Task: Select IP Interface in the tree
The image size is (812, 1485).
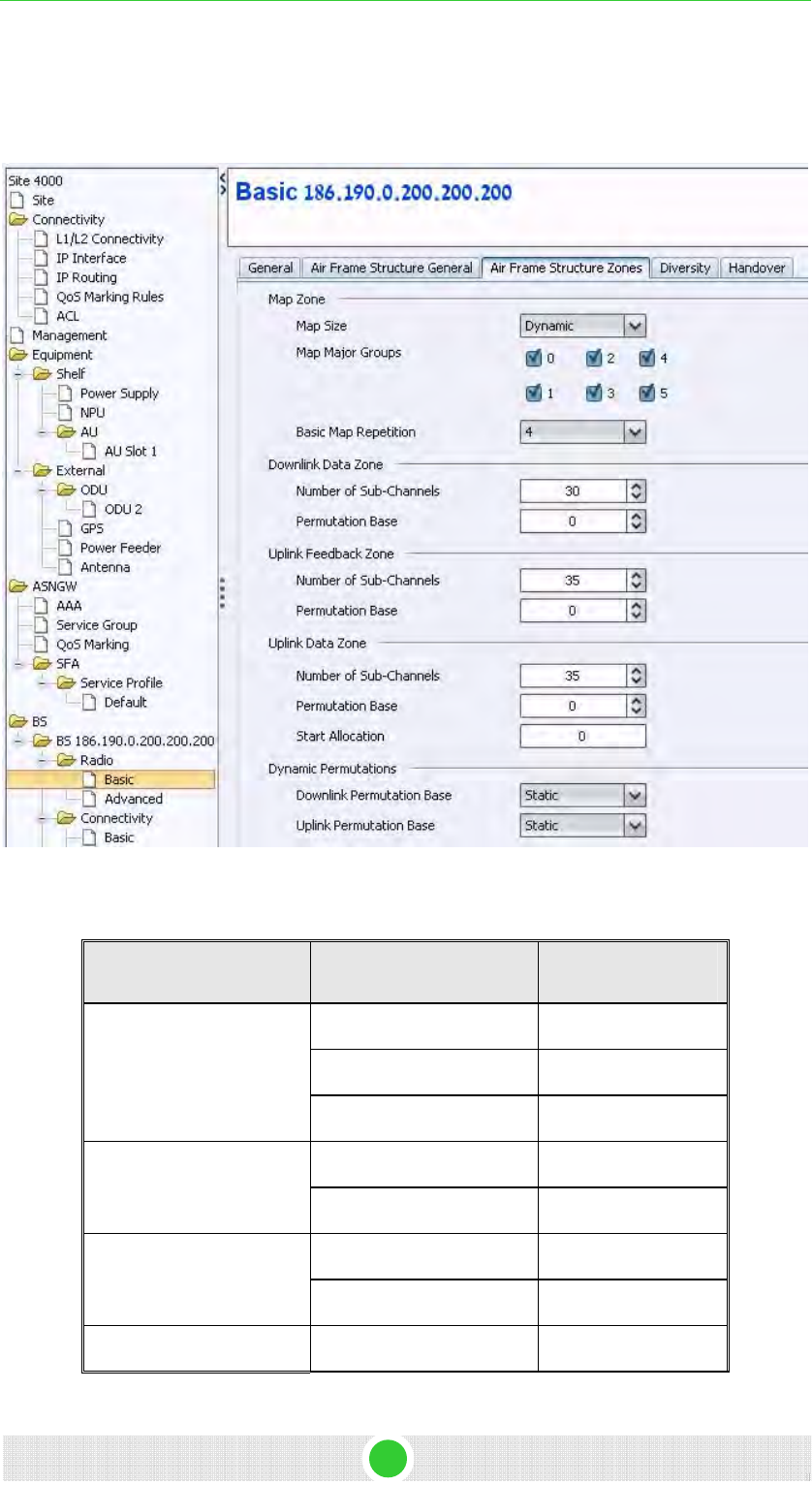Action: tap(91, 258)
